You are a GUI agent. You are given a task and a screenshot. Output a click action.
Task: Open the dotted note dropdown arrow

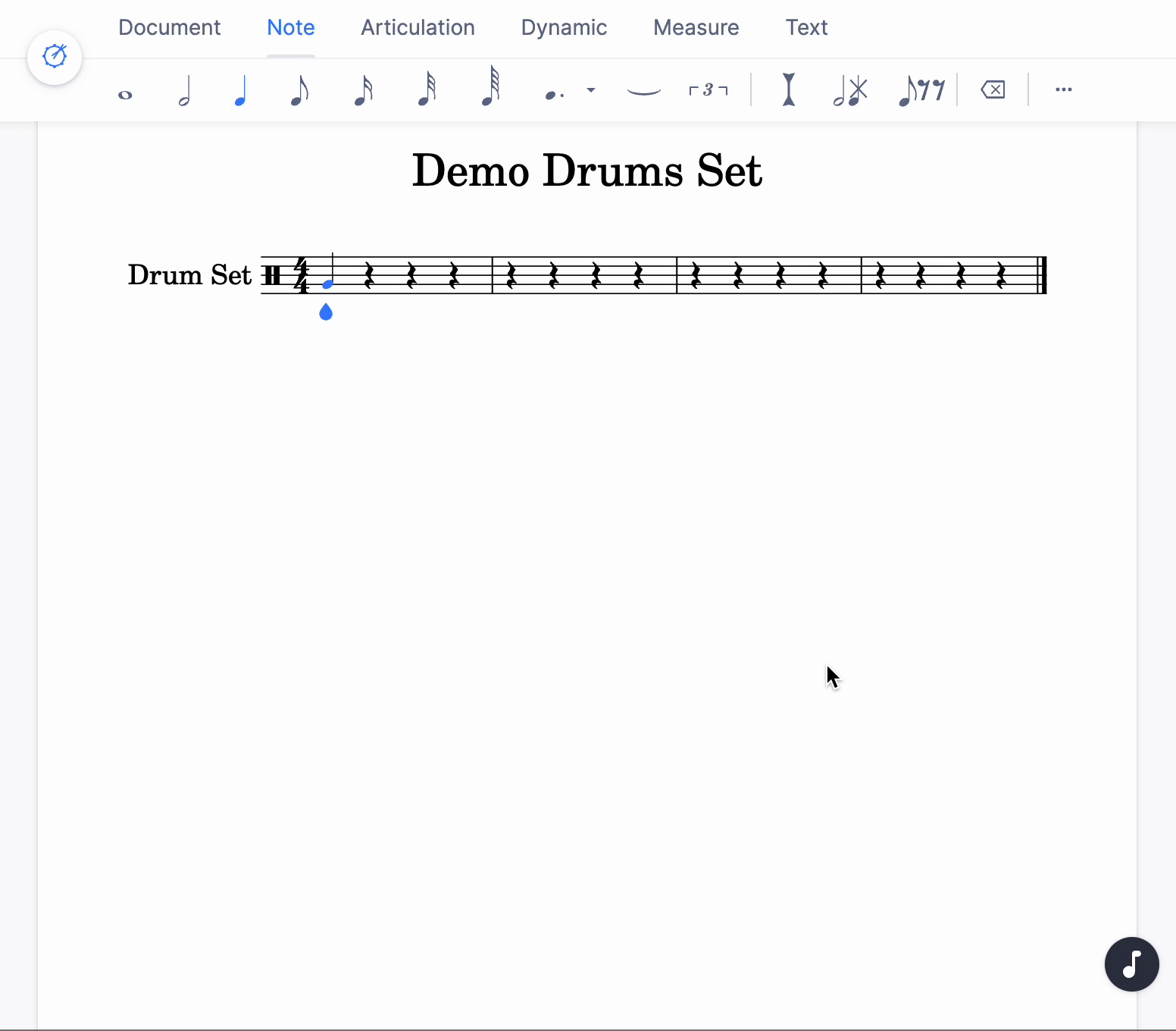pyautogui.click(x=592, y=91)
